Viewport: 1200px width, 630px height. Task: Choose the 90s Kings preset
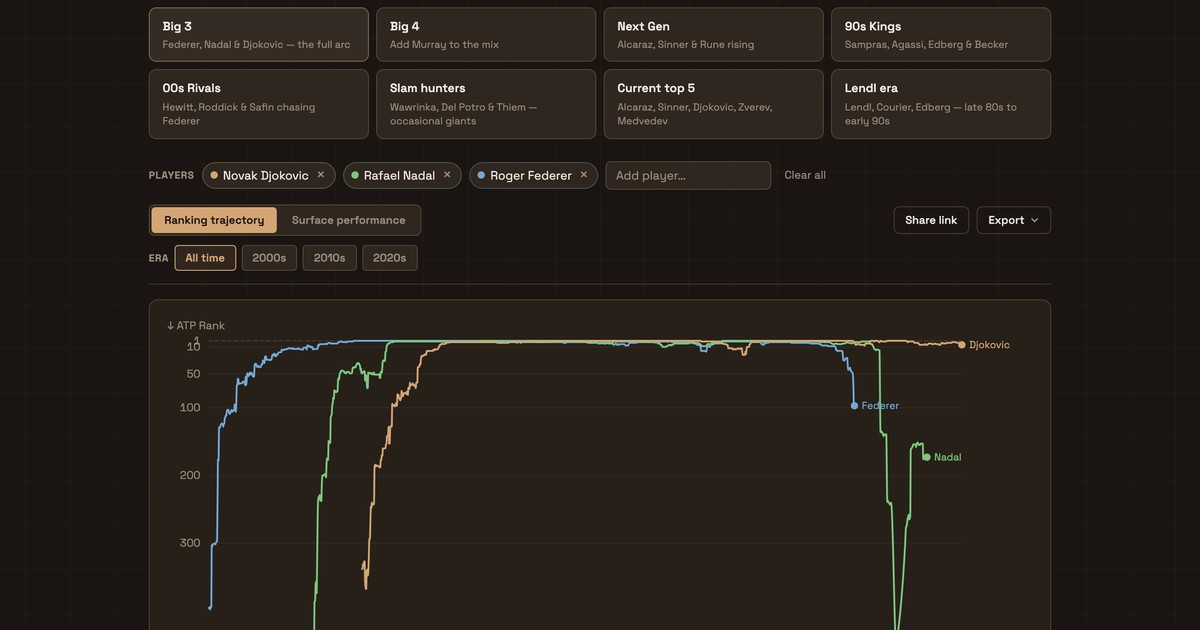tap(941, 35)
